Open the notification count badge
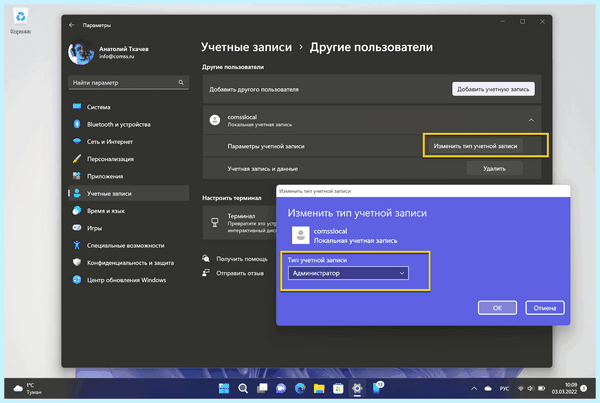Viewport: 600px width, 403px height. point(584,388)
